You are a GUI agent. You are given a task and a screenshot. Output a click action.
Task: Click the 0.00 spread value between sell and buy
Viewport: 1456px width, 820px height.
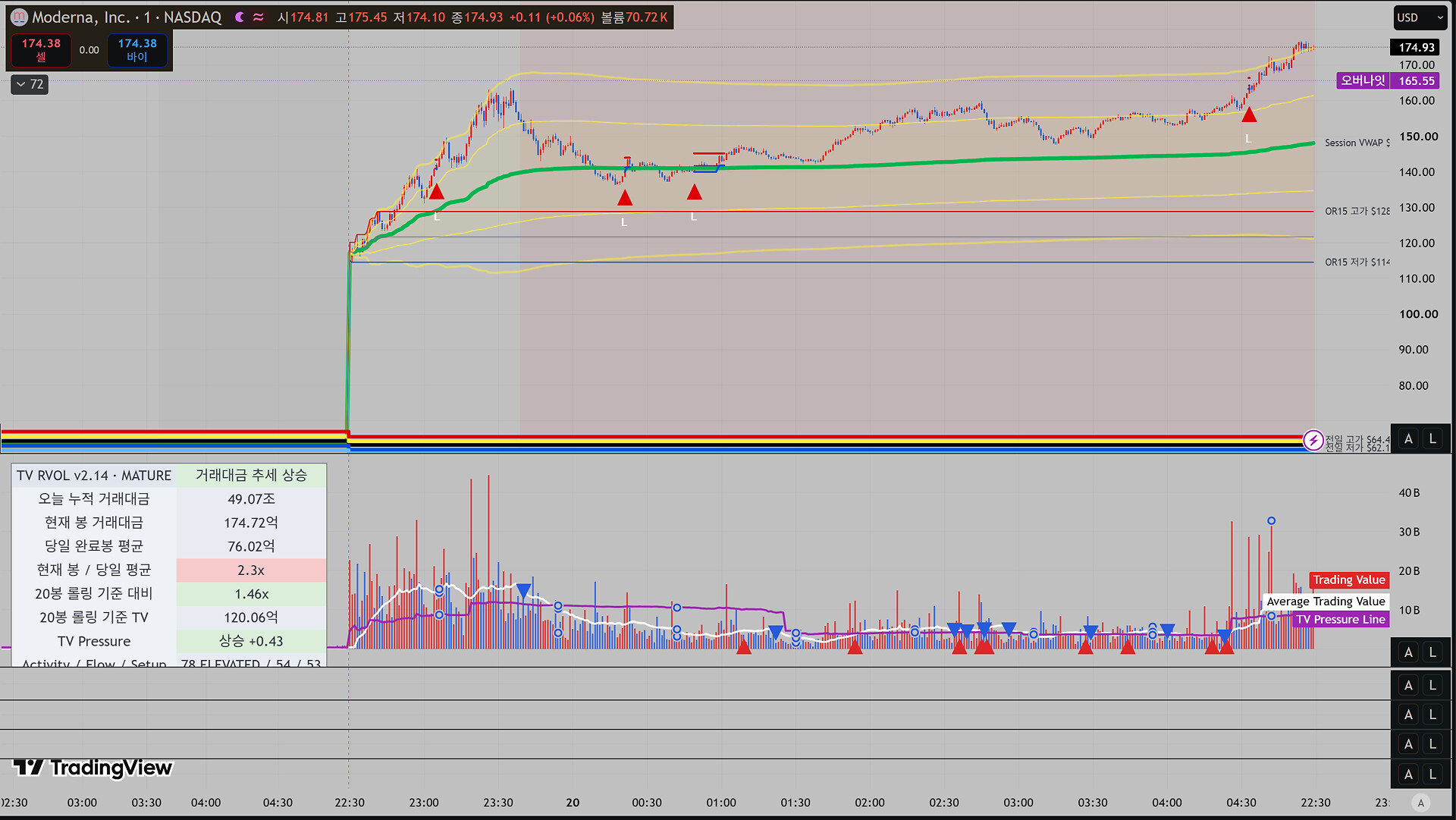pos(89,50)
